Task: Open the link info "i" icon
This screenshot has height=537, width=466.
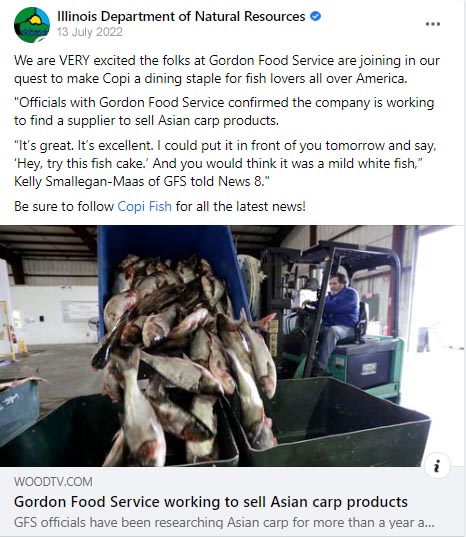Action: (437, 466)
